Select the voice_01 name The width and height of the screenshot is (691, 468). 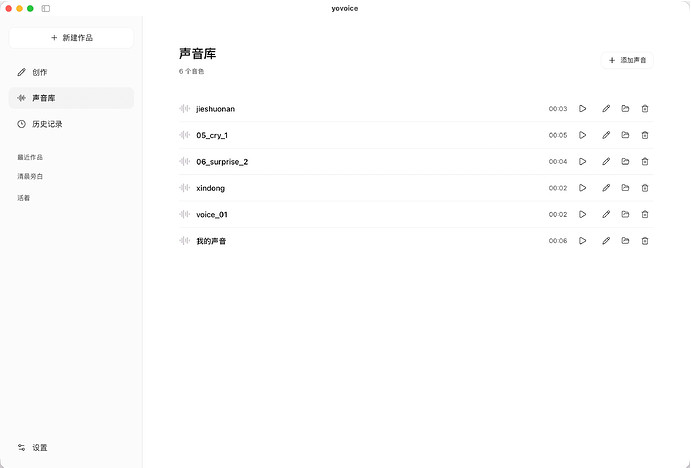point(212,215)
